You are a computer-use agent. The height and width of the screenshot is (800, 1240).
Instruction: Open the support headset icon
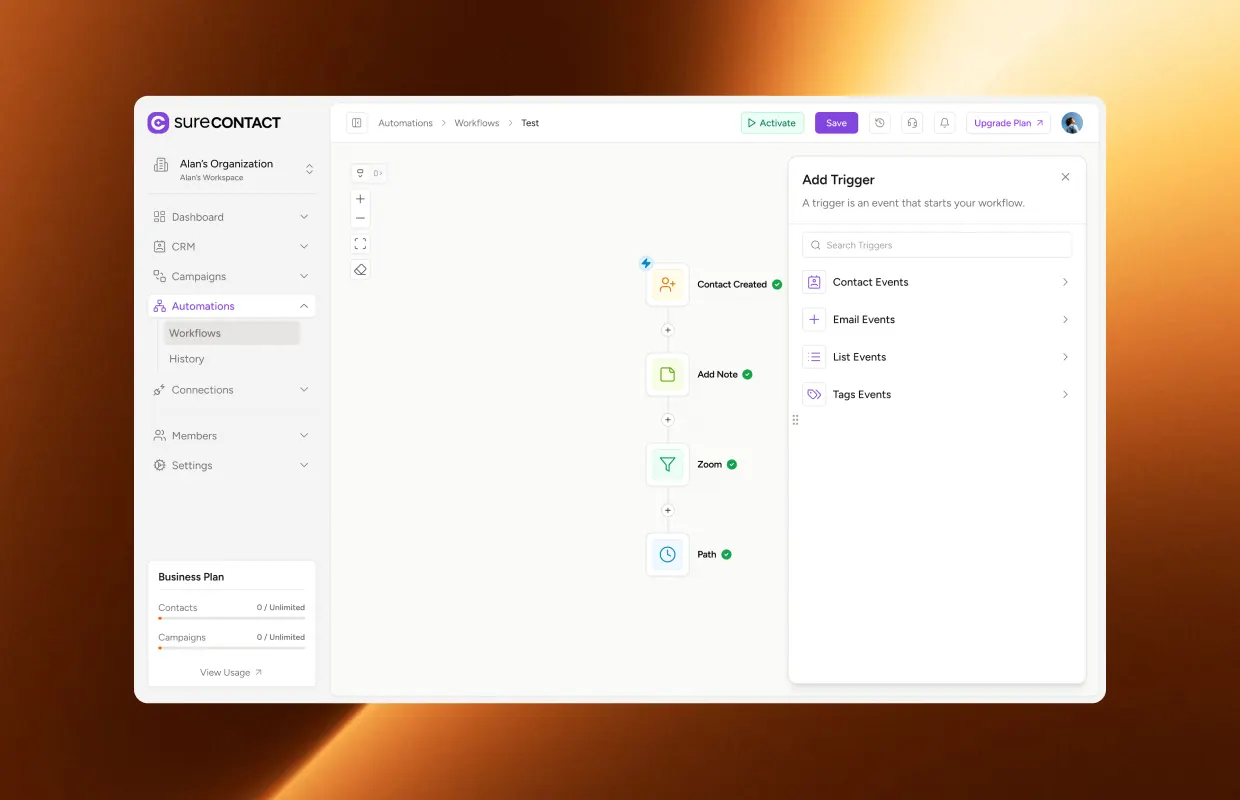pos(912,123)
